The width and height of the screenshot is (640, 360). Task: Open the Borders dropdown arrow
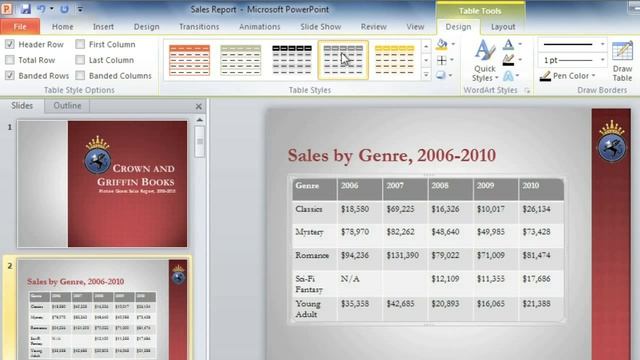point(452,60)
